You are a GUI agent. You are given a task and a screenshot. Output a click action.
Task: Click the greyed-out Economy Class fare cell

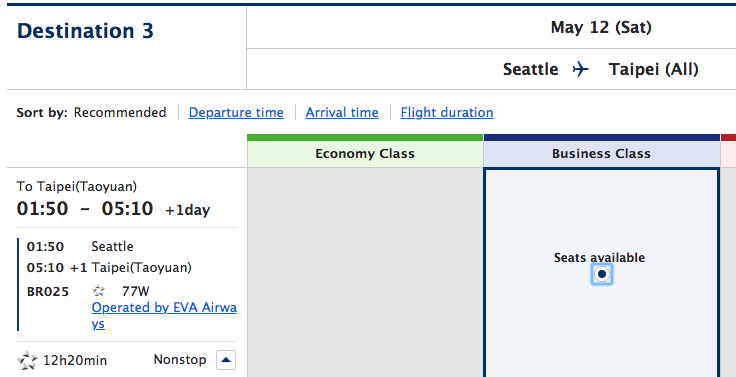365,272
